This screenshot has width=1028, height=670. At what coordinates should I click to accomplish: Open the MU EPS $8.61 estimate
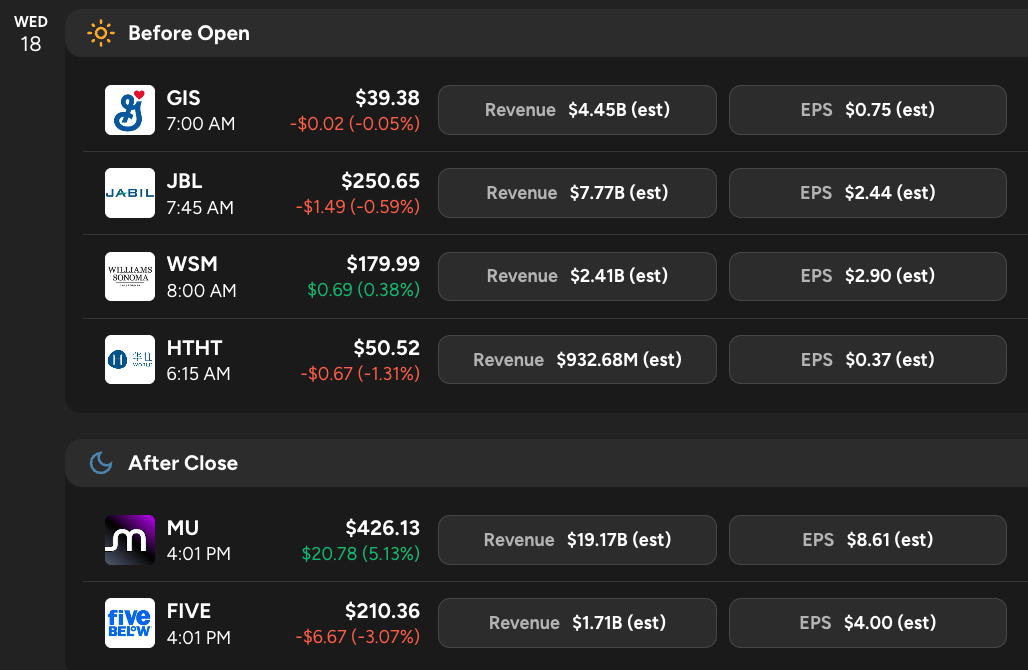(x=867, y=540)
